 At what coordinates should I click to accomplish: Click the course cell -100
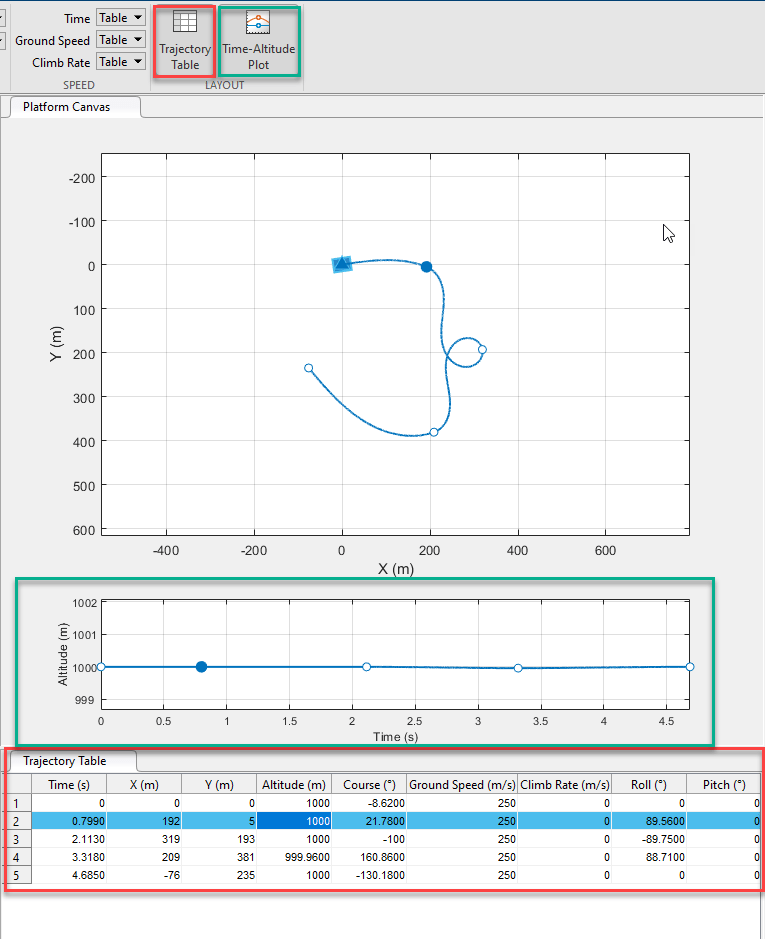click(x=369, y=839)
